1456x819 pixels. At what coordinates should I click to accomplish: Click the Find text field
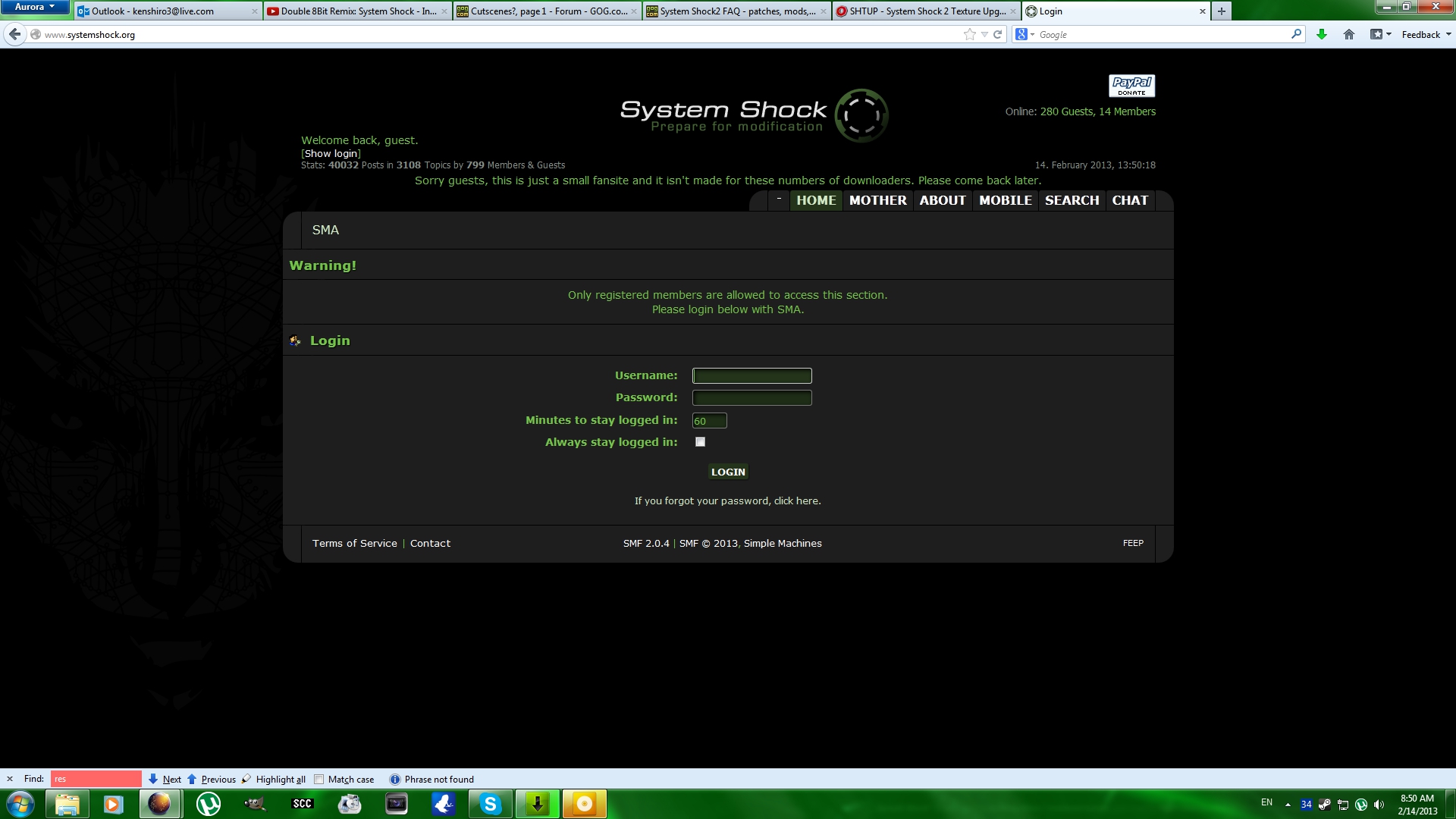[x=96, y=779]
